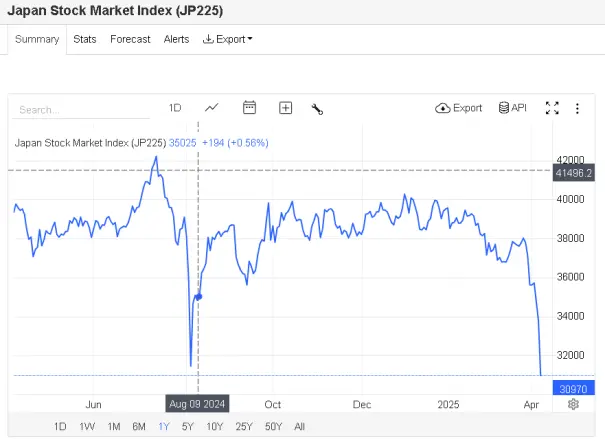Select the 1Y time range
The image size is (605, 446).
tap(164, 426)
